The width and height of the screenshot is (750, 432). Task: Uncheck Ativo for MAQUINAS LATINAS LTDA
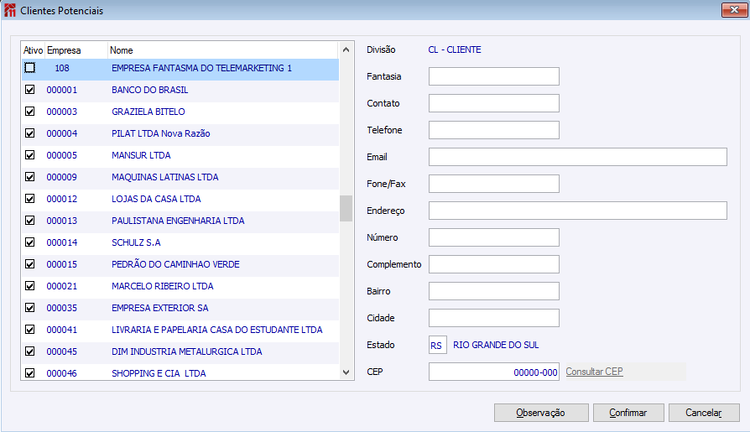tap(30, 177)
